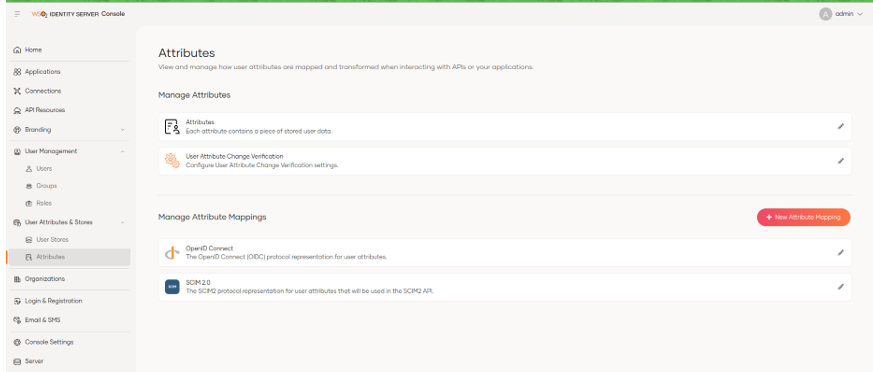Viewport: 873px width, 372px height.
Task: Click the OpenID Connect logo icon
Action: [172, 253]
